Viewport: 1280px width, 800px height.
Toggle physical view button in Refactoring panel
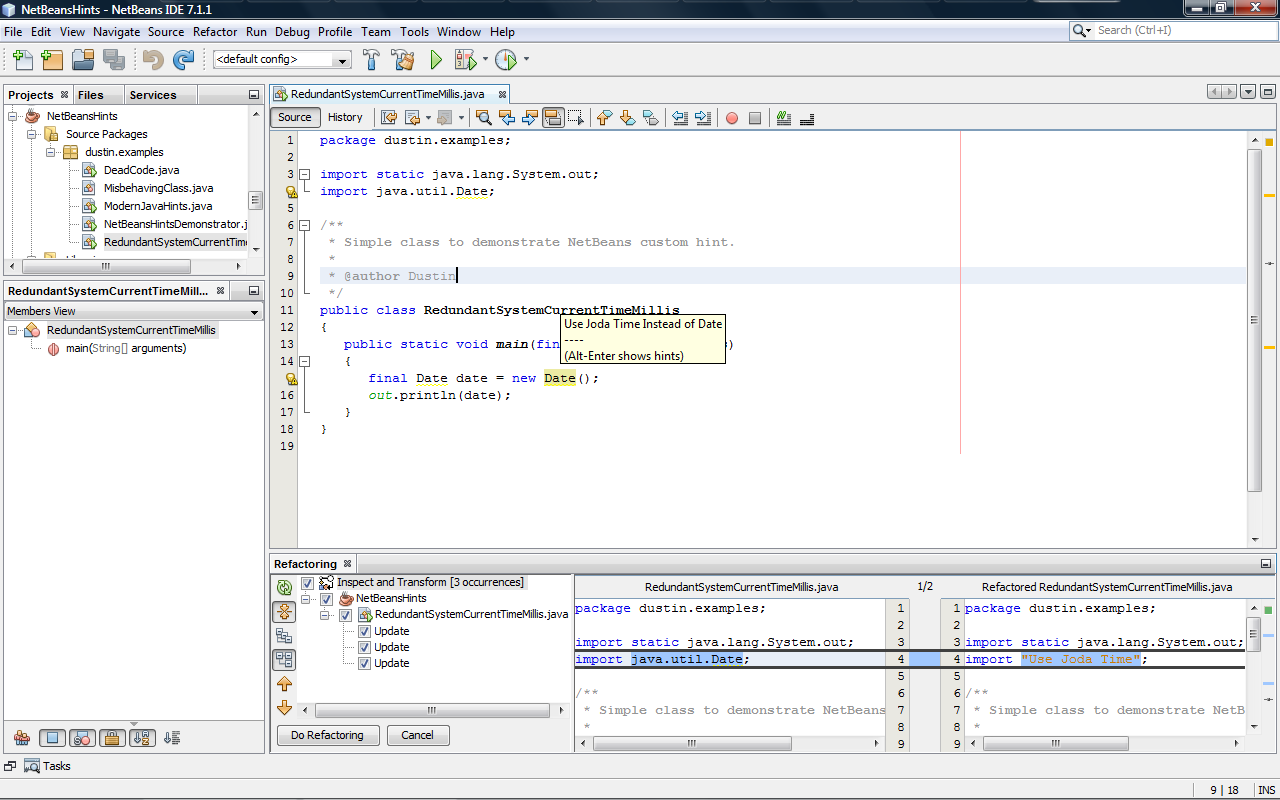point(284,660)
